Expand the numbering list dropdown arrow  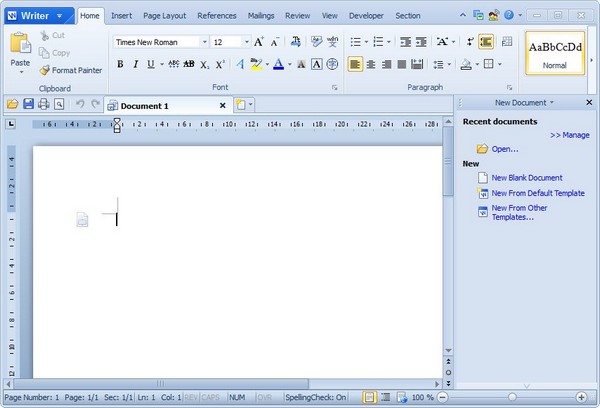[389, 42]
